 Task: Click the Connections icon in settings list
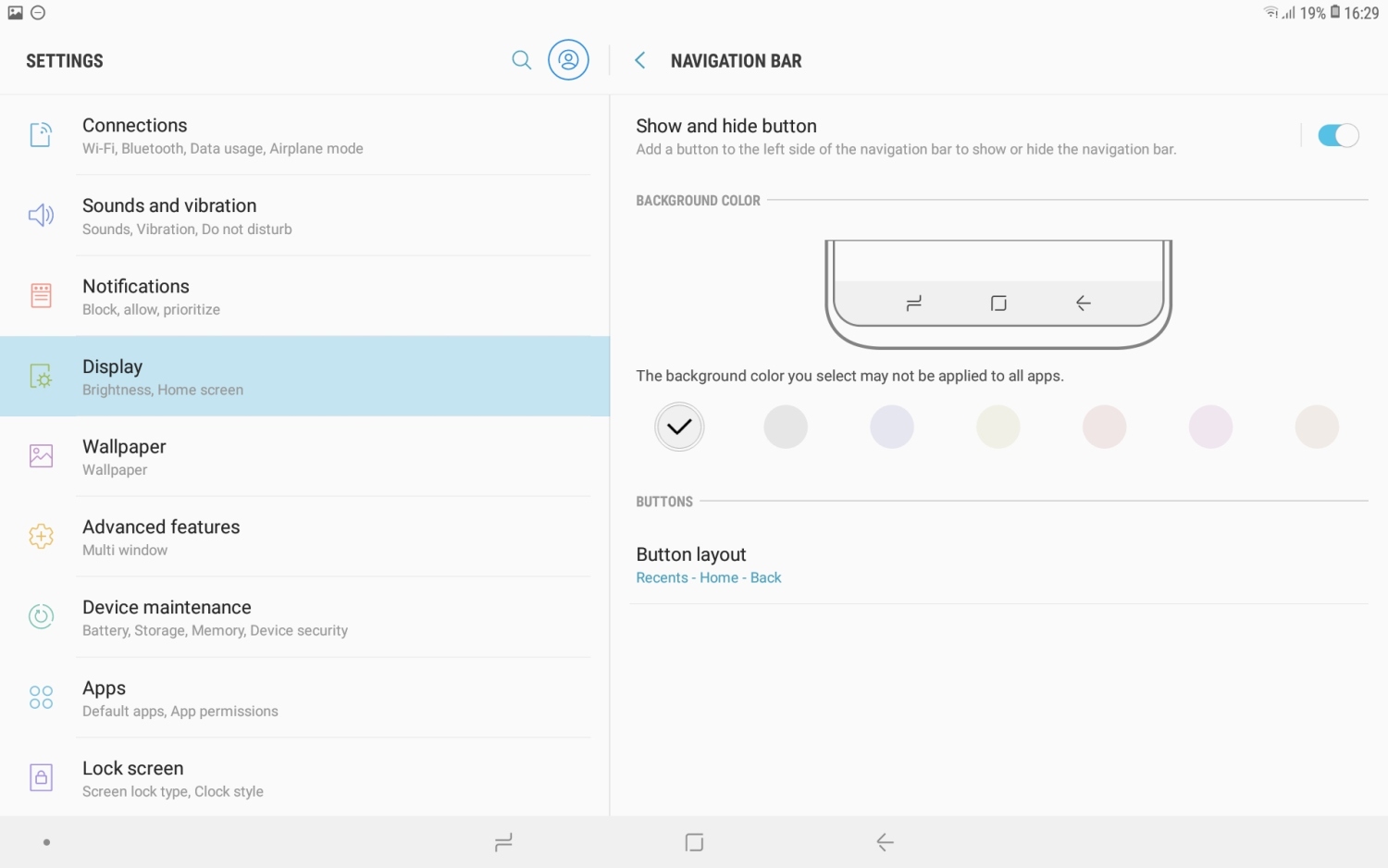(41, 135)
